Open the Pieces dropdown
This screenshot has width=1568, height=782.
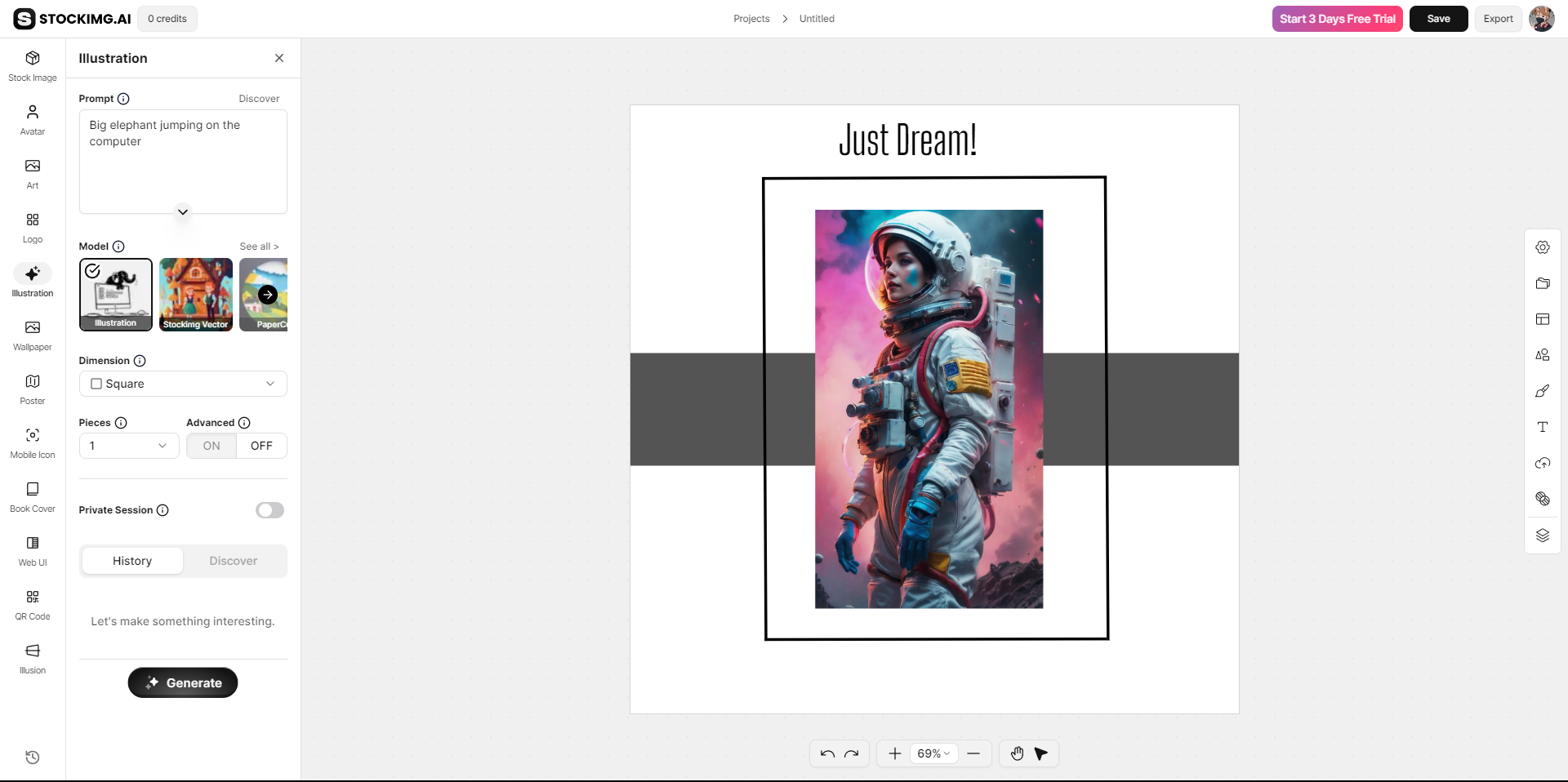128,446
